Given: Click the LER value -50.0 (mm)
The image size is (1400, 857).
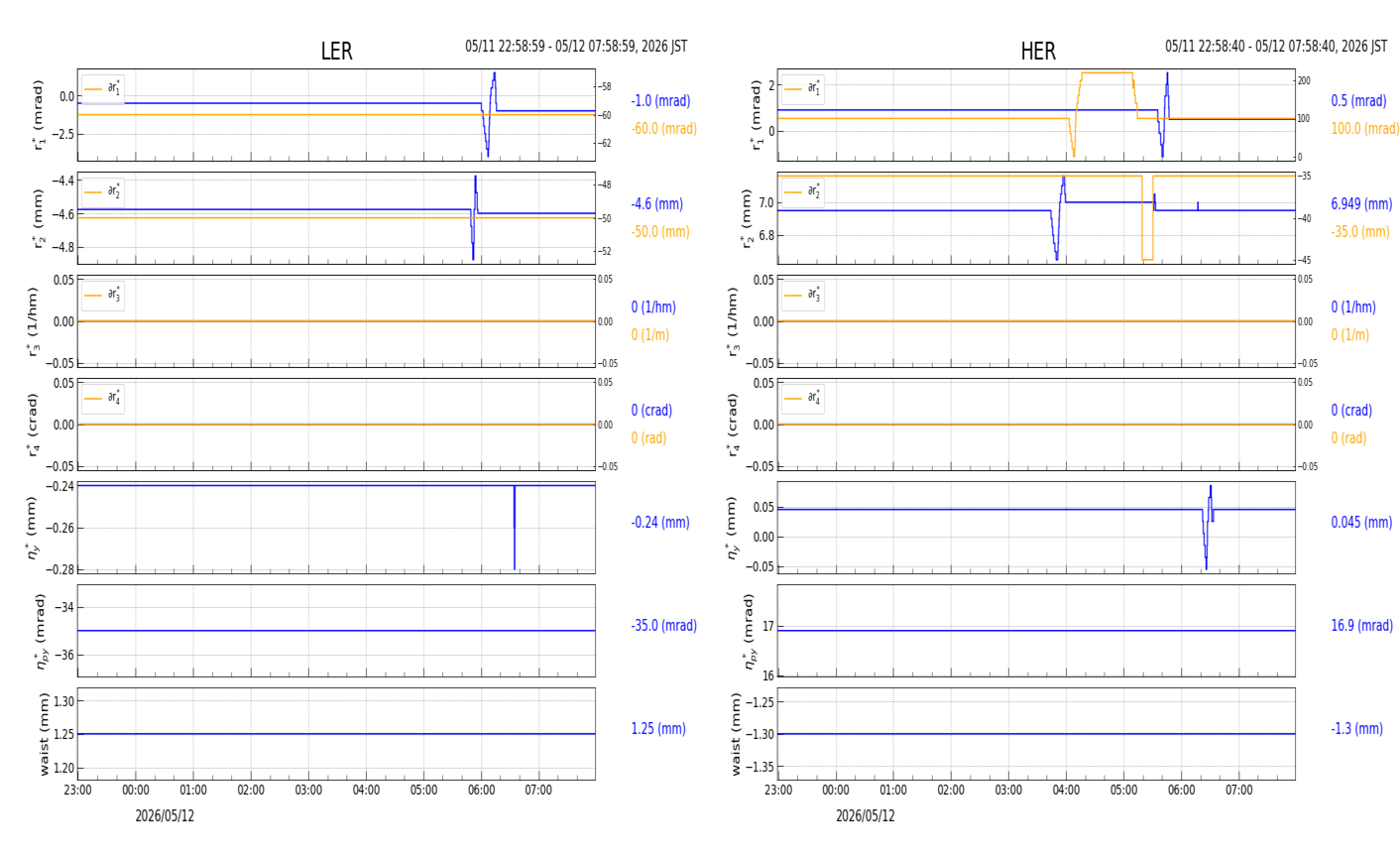Looking at the screenshot, I should 660,232.
